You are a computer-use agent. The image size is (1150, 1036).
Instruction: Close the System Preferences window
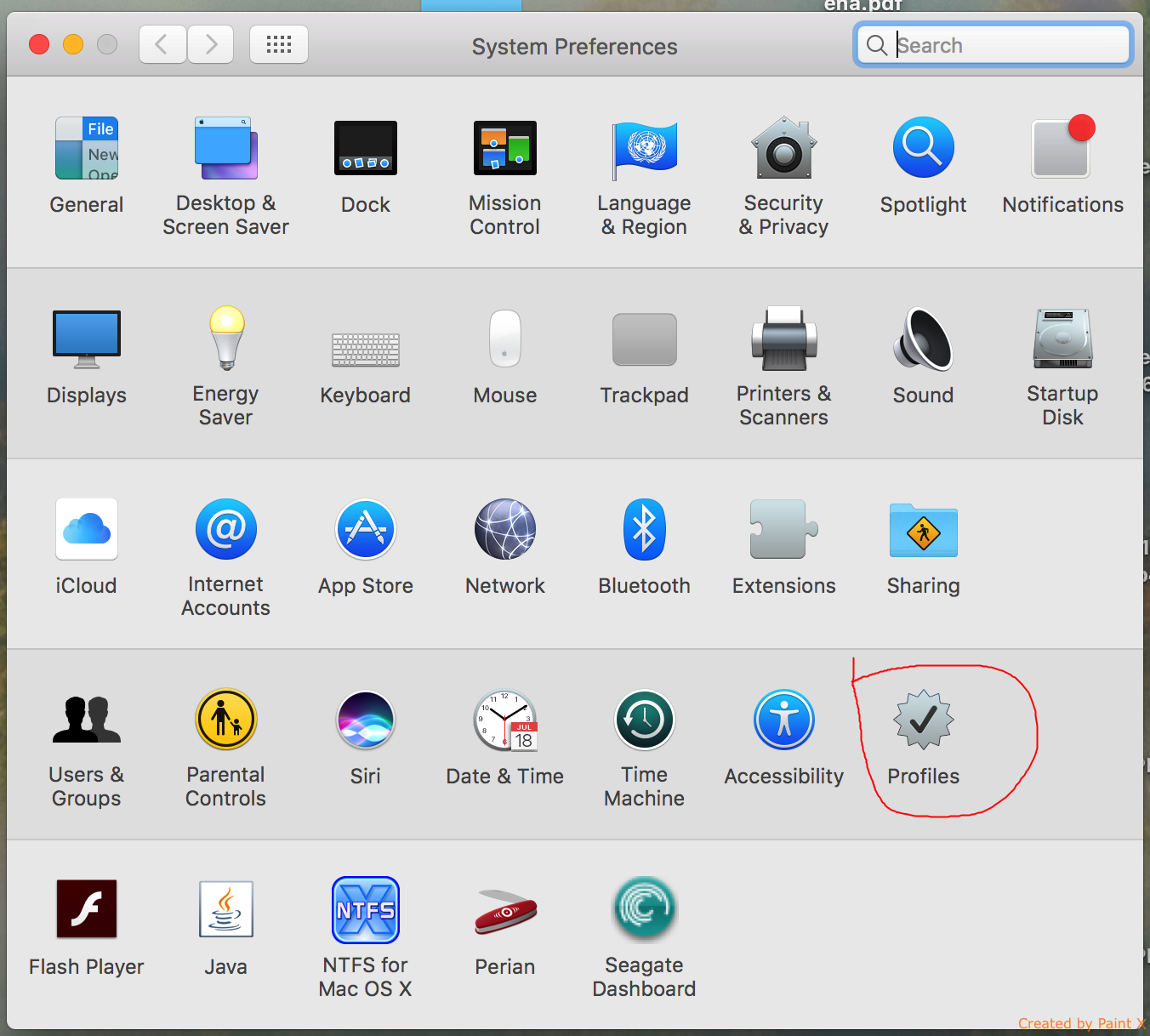point(39,44)
